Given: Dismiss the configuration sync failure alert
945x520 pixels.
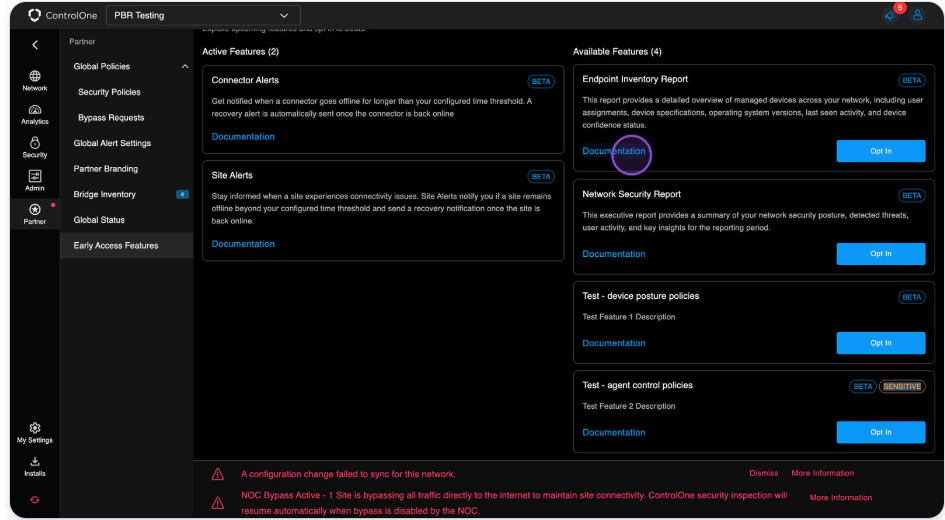Looking at the screenshot, I should (x=764, y=473).
